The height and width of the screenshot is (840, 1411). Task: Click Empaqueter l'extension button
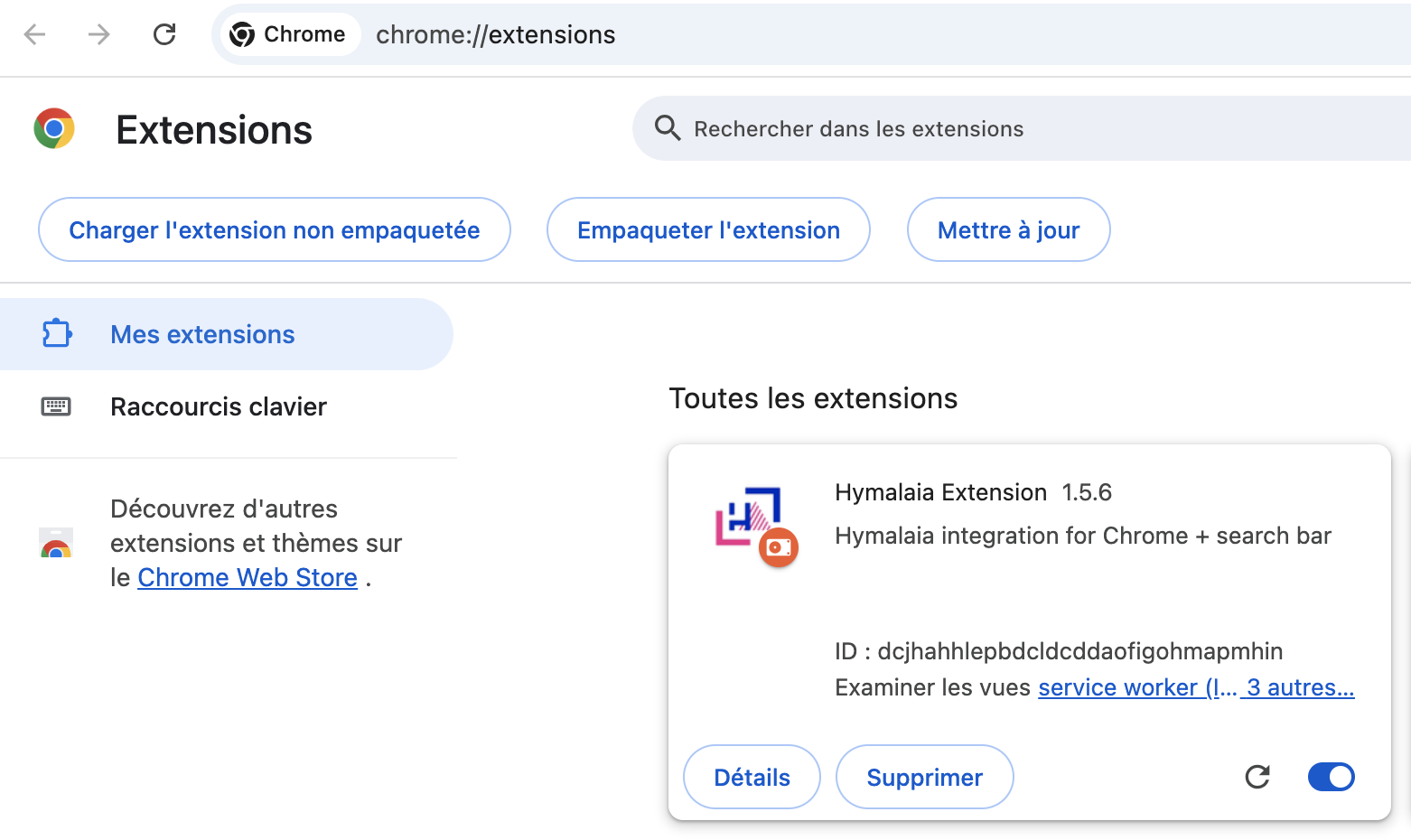(708, 229)
